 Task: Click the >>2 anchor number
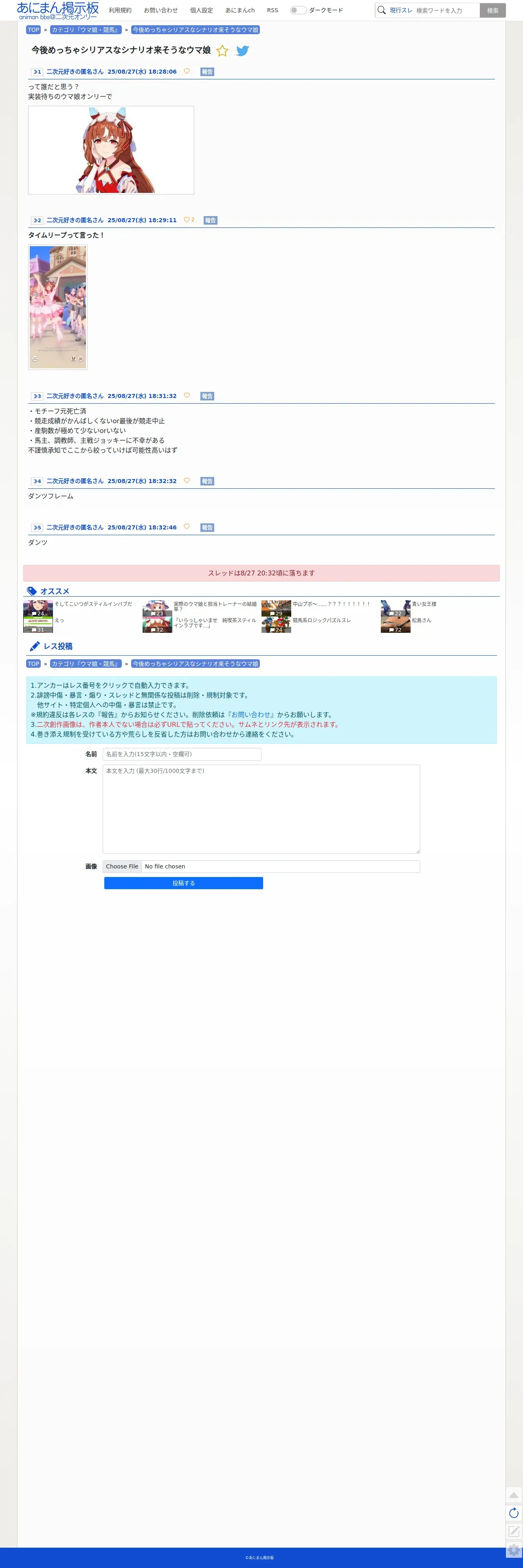click(37, 220)
